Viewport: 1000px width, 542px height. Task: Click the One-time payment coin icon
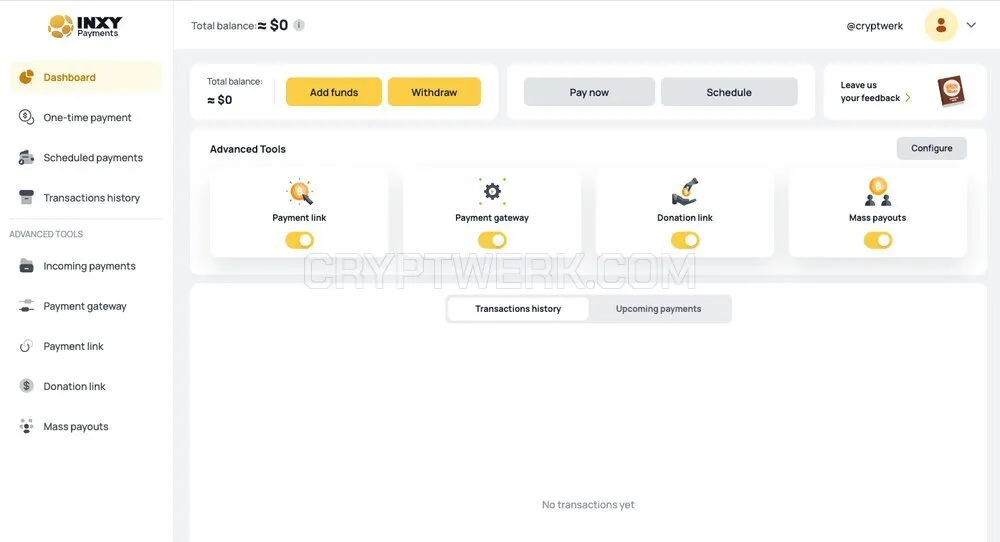26,117
